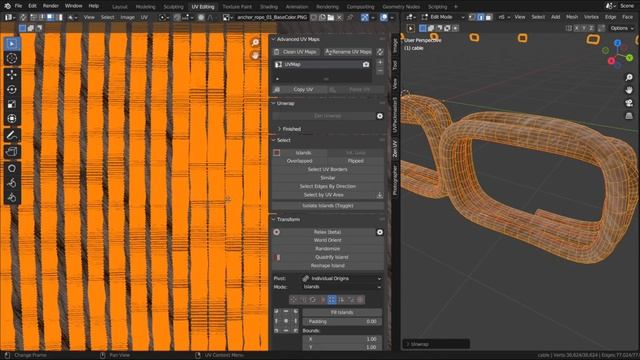Click download icon beside Select by UV Area

click(x=380, y=195)
